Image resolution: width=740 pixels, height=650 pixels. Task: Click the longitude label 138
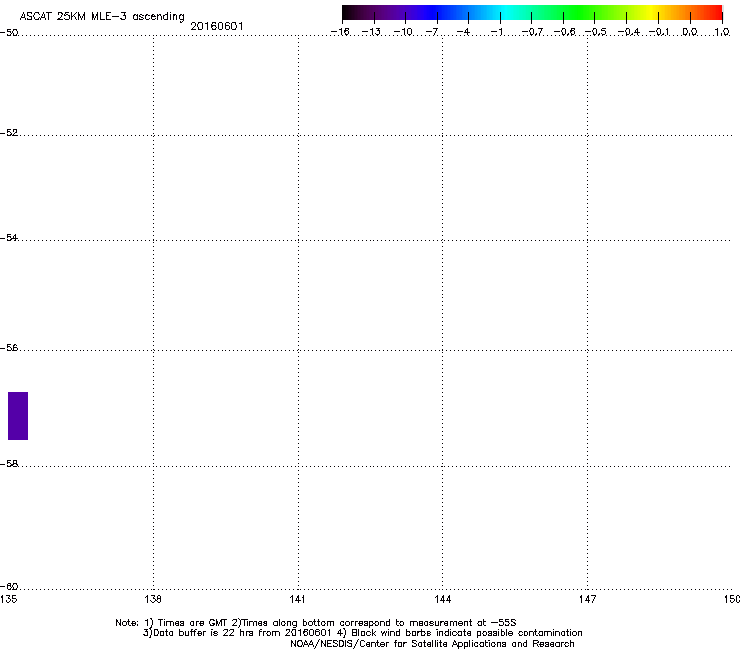pyautogui.click(x=153, y=599)
